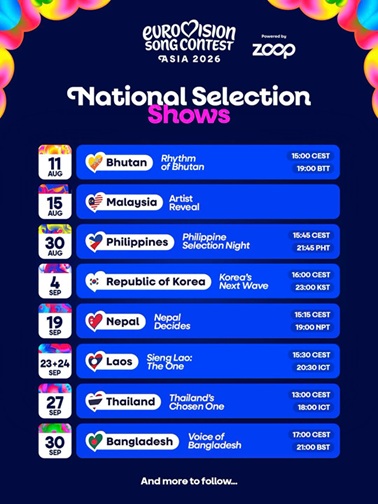
Task: Click the Laos flag heart icon
Action: point(94,362)
